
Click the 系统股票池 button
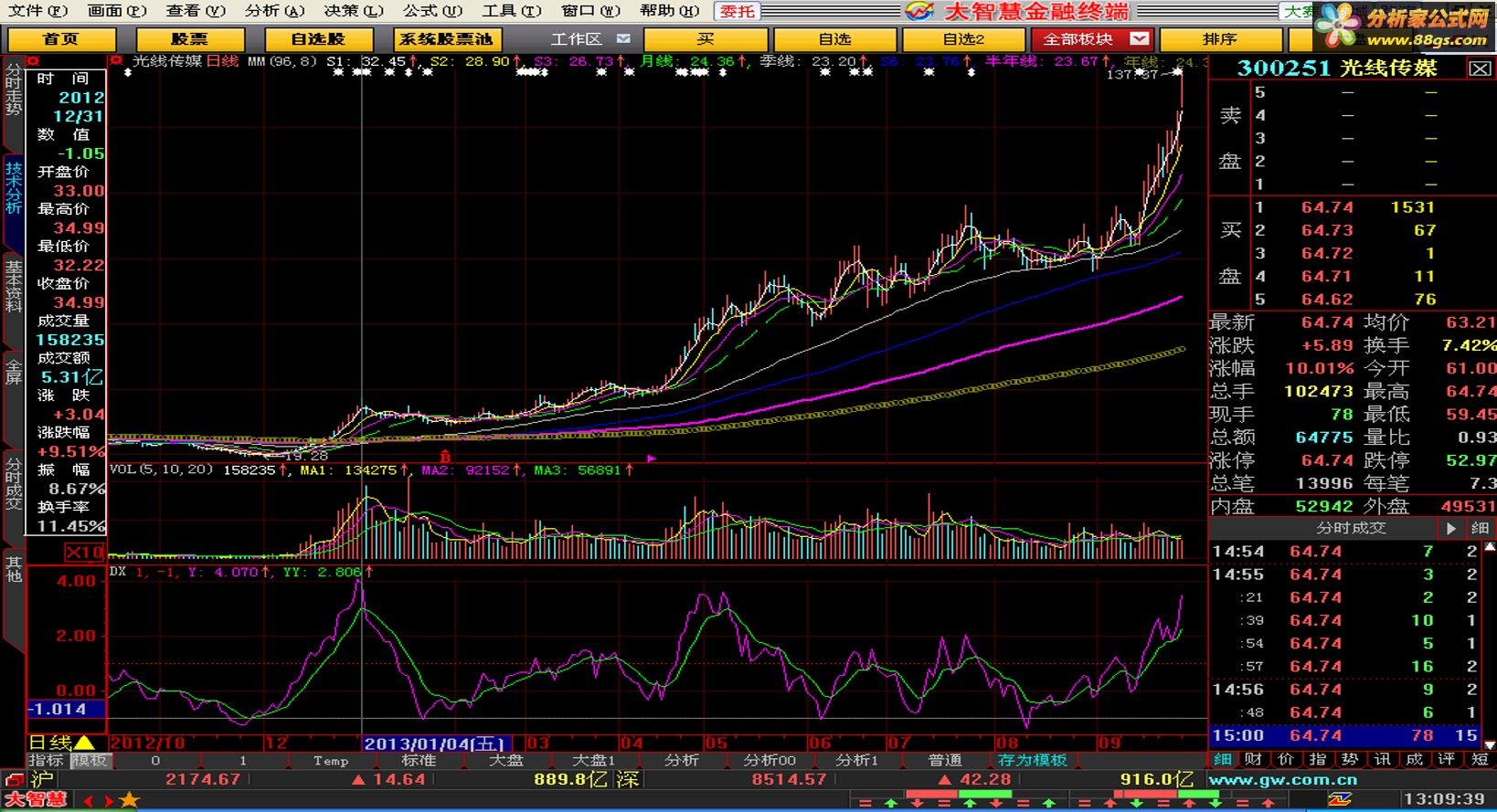(447, 39)
